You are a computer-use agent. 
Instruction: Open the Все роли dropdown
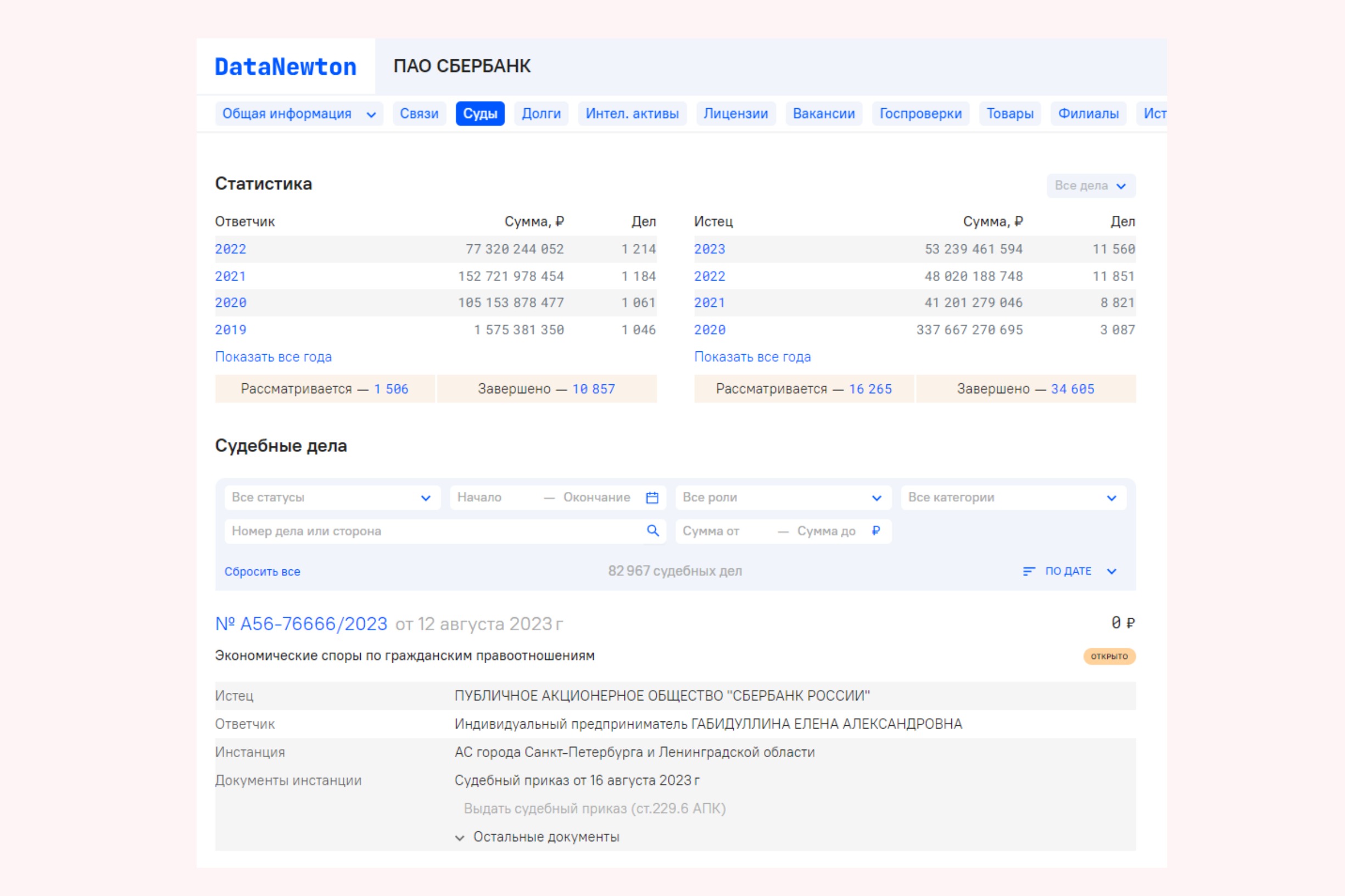(x=783, y=498)
